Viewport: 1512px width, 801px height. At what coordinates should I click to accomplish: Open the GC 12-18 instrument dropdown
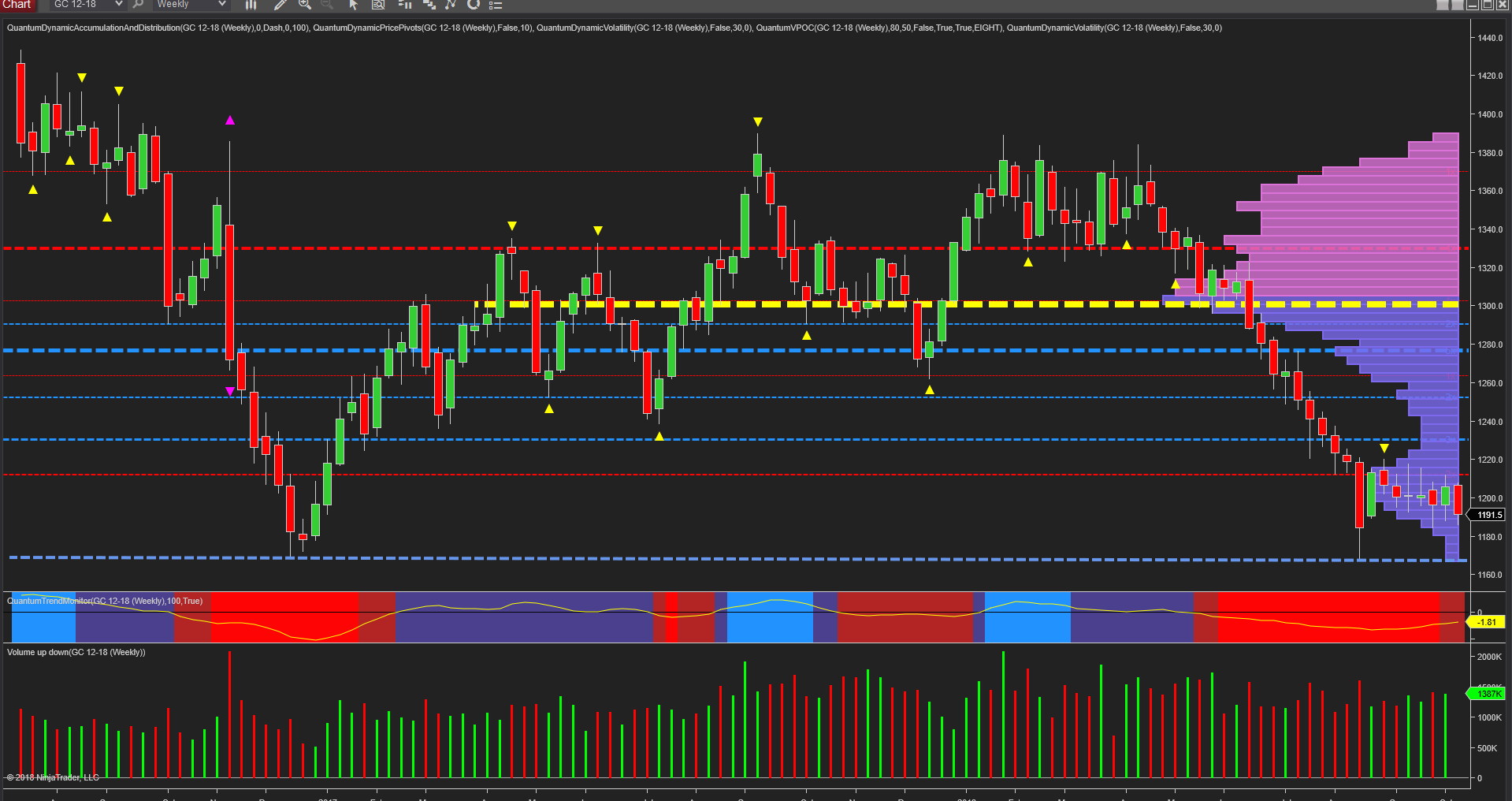[87, 5]
